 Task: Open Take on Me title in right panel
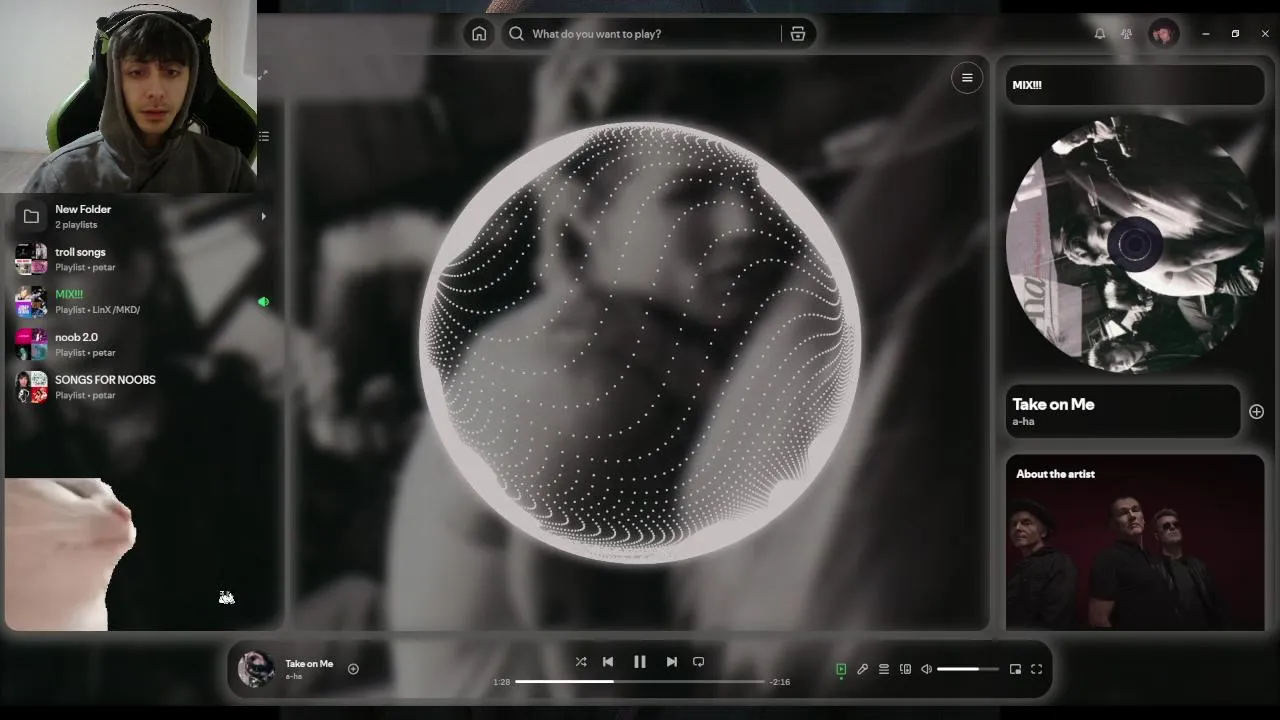(1053, 404)
